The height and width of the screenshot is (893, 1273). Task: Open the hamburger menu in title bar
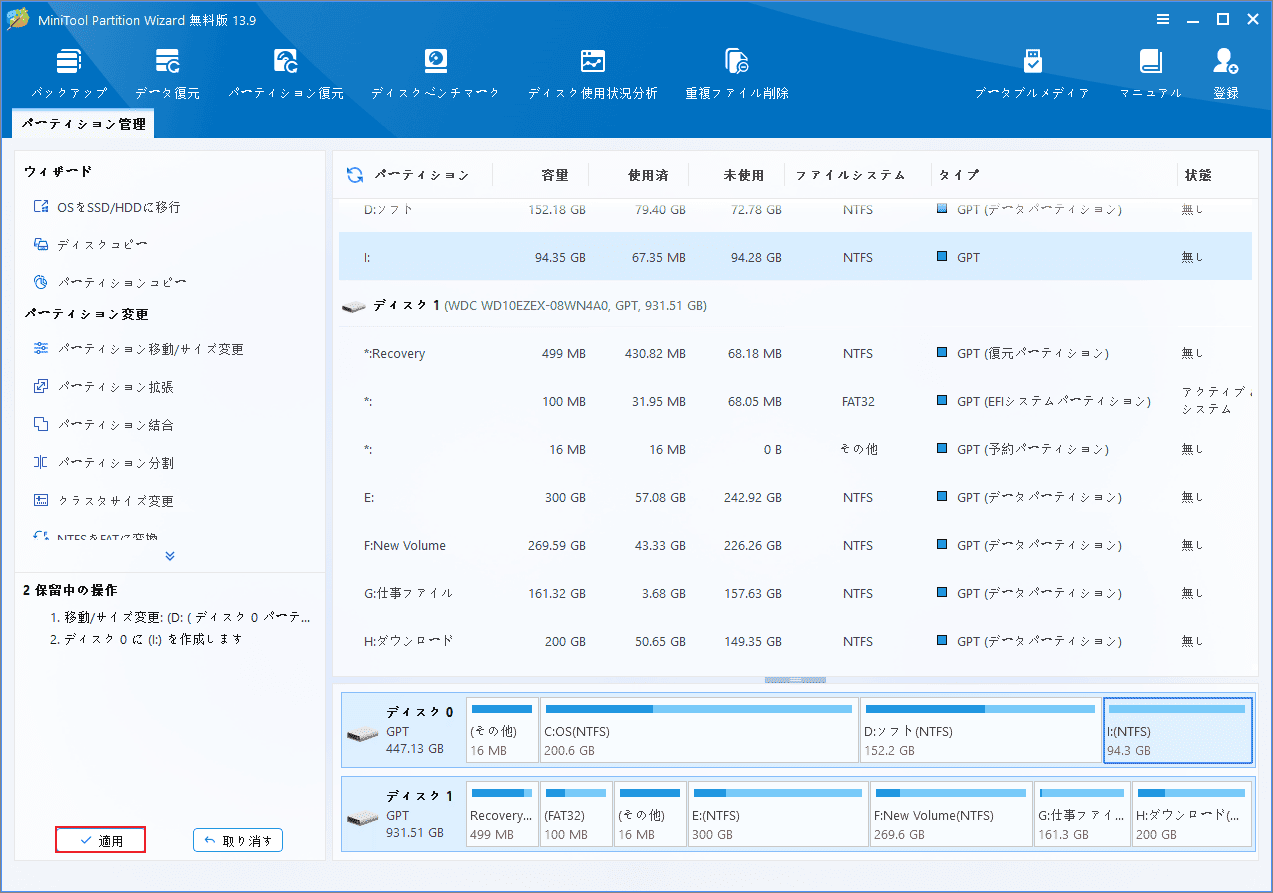(x=1163, y=19)
